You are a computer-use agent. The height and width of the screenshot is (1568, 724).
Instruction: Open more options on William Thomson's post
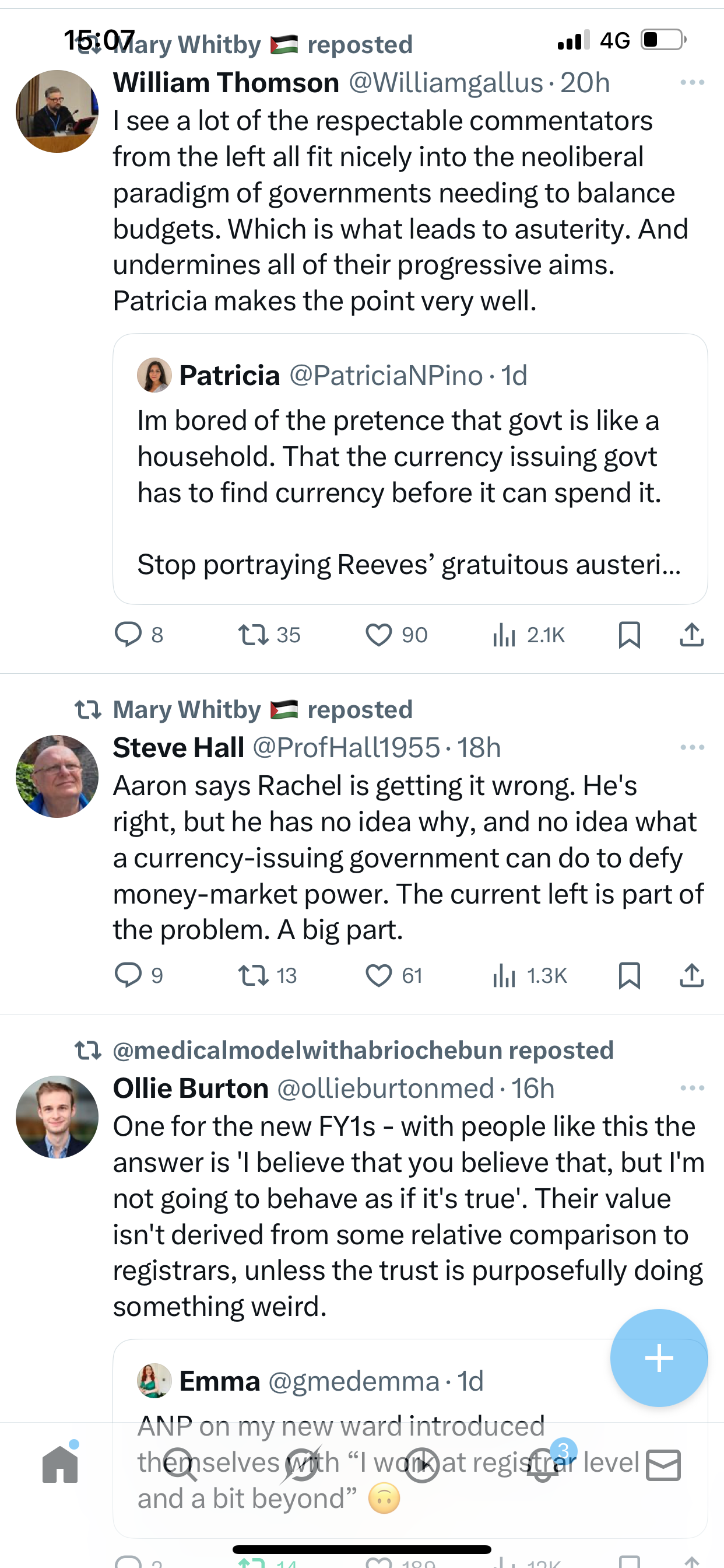pos(693,82)
